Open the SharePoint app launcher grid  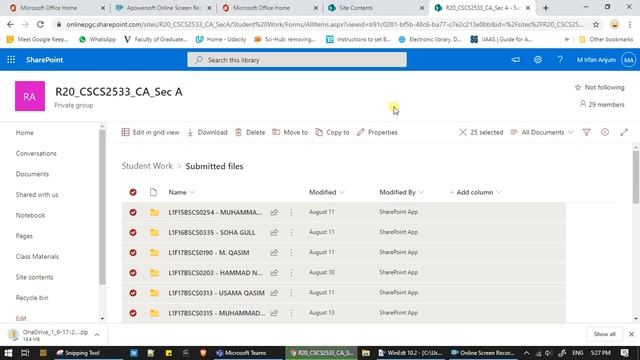tap(11, 60)
